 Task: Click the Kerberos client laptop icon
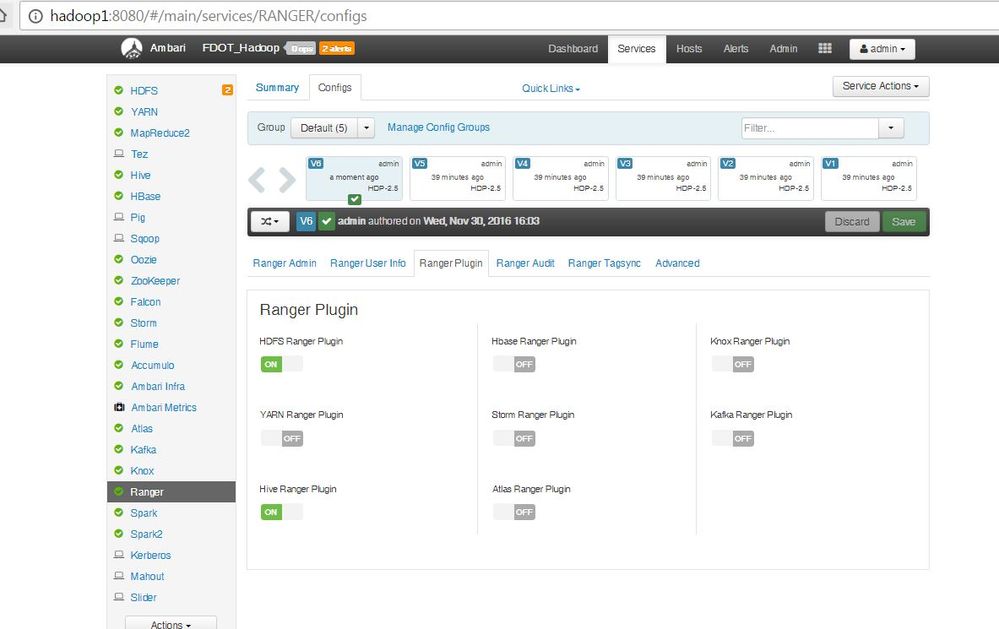click(119, 554)
